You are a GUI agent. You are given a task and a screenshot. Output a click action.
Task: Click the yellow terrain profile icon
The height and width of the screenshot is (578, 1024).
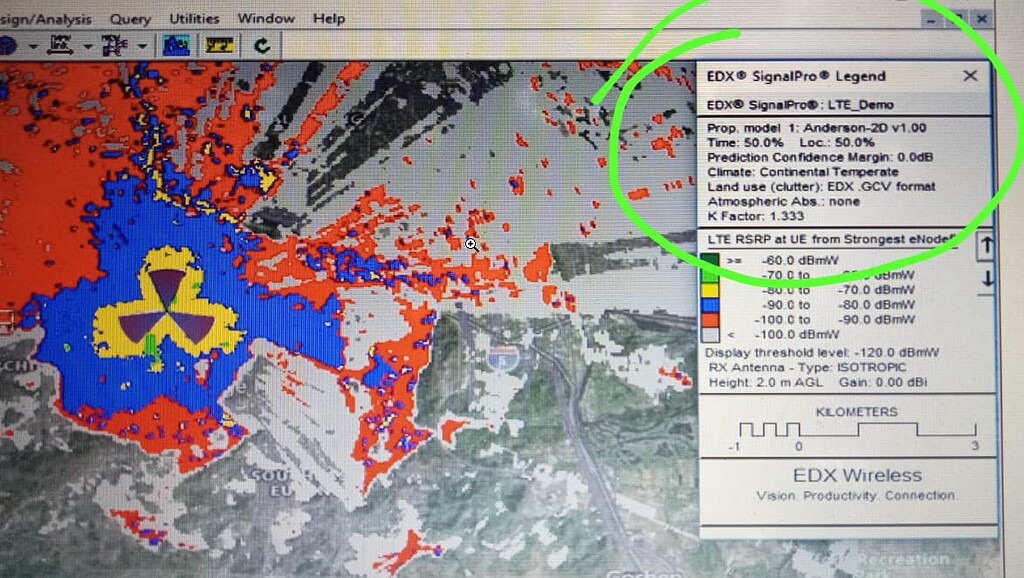click(219, 45)
